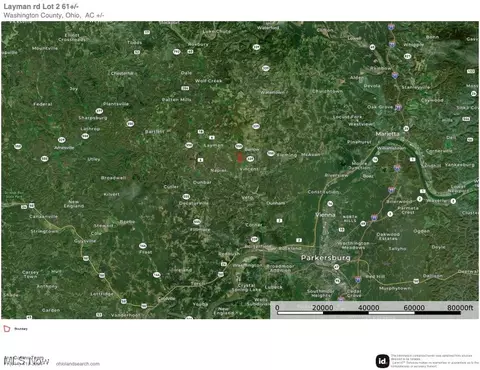Click the MLS Now logo
480x370 pixels.
pyautogui.click(x=26, y=361)
